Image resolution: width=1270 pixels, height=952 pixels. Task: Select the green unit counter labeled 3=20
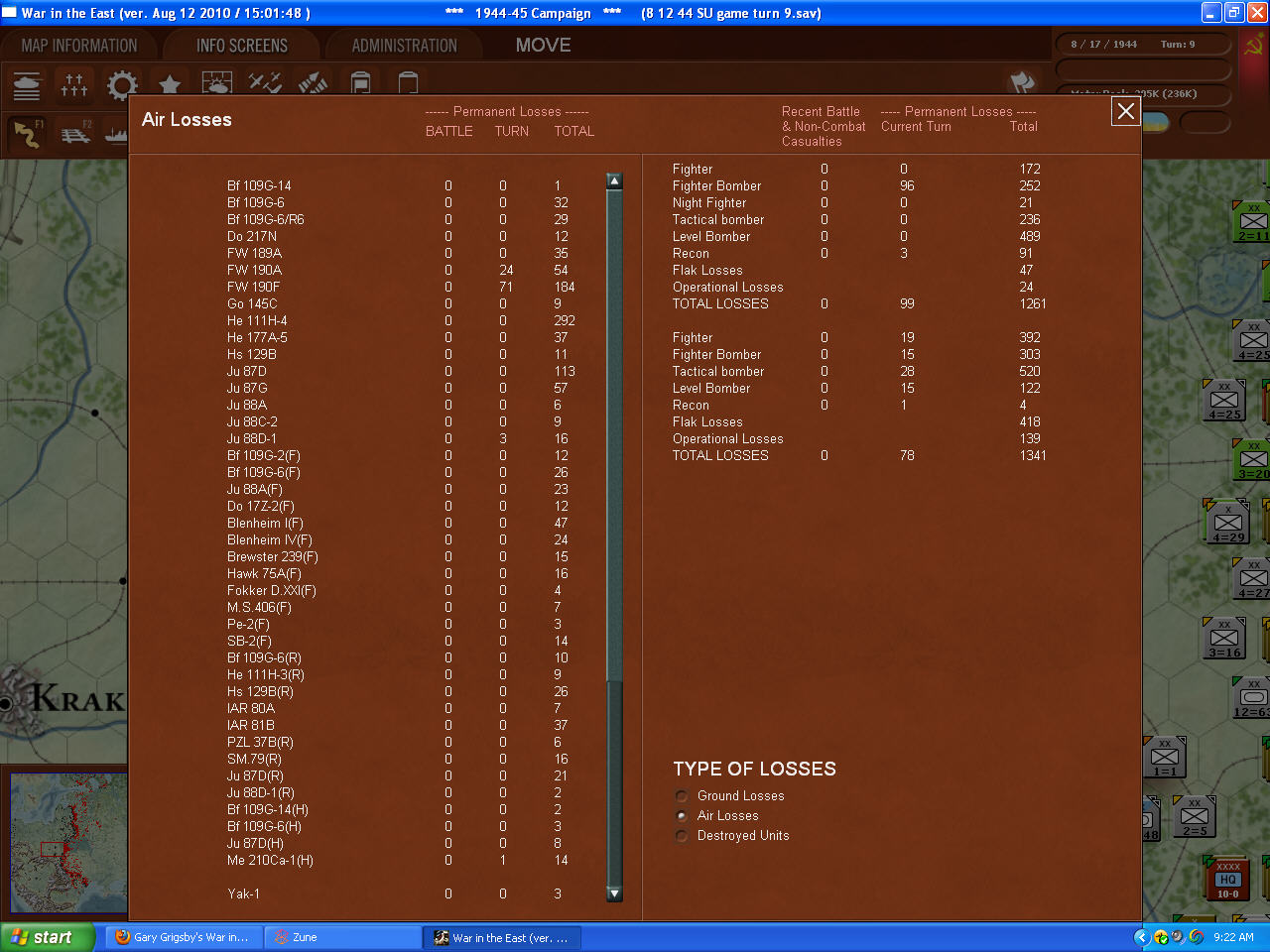click(1252, 460)
